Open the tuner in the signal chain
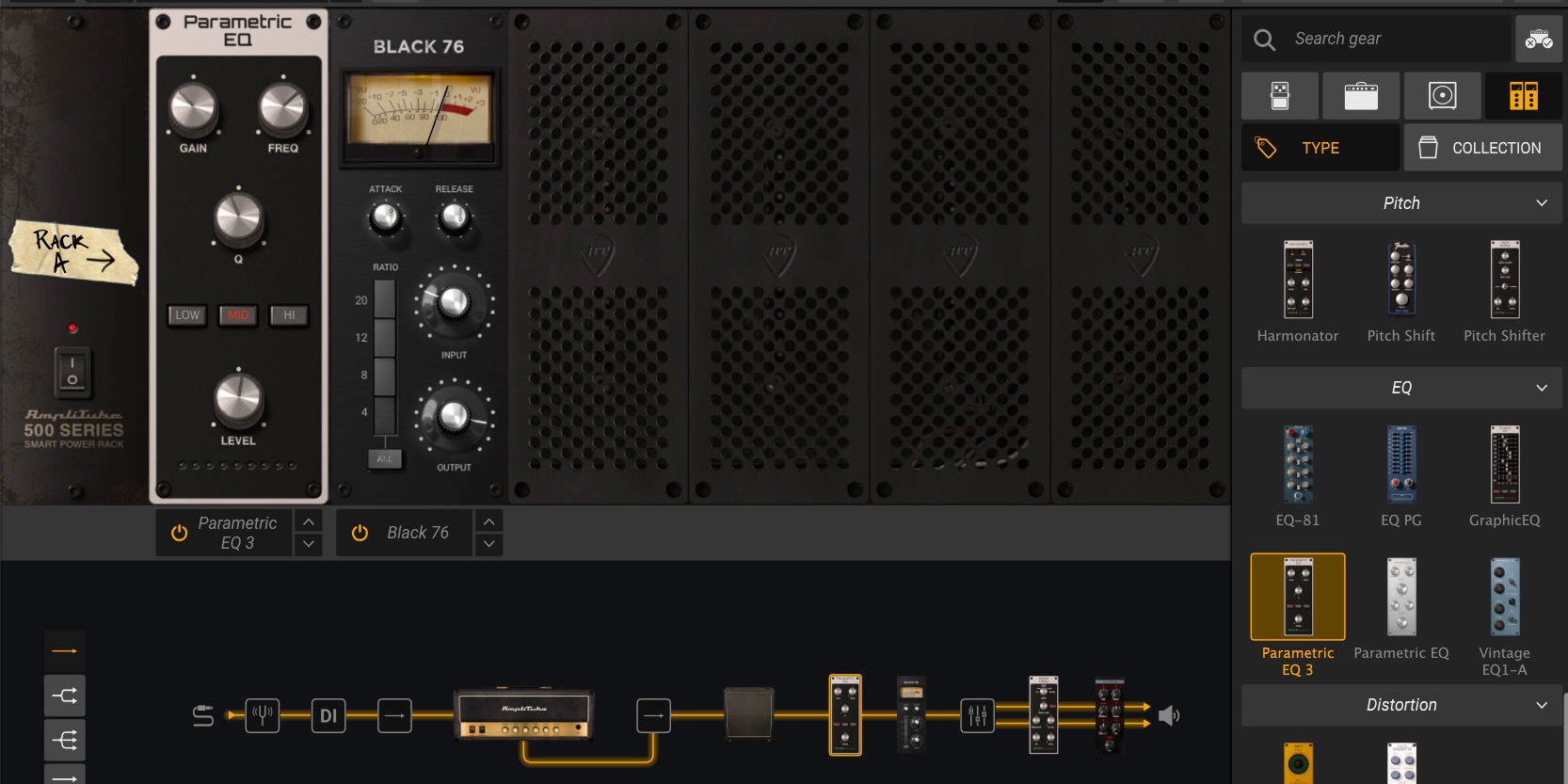 pyautogui.click(x=263, y=715)
